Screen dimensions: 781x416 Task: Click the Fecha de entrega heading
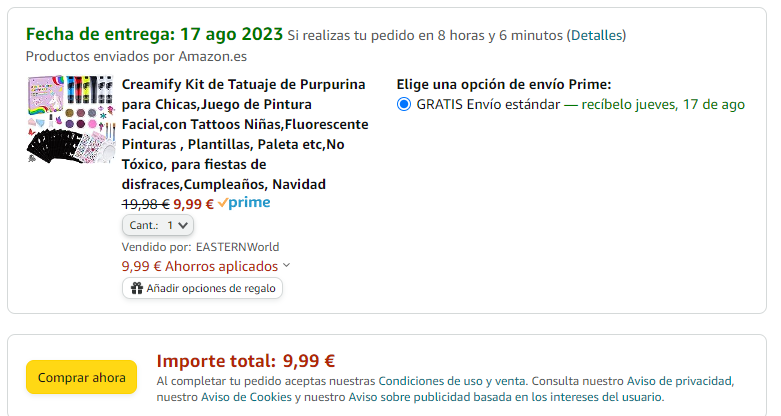tap(154, 34)
